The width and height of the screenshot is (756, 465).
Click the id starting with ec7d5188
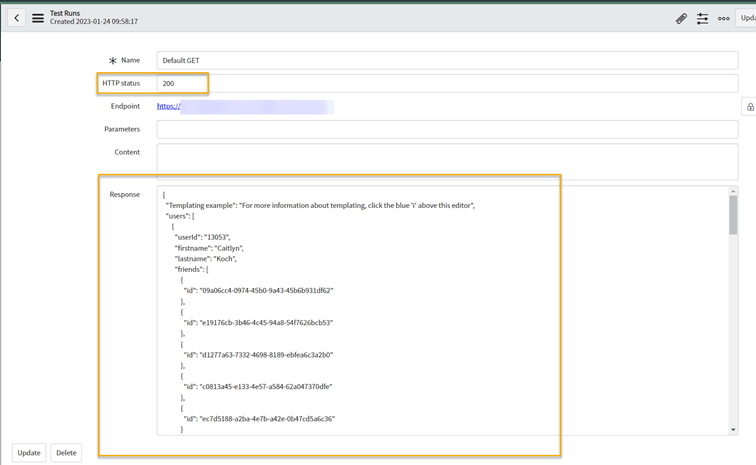[259, 419]
